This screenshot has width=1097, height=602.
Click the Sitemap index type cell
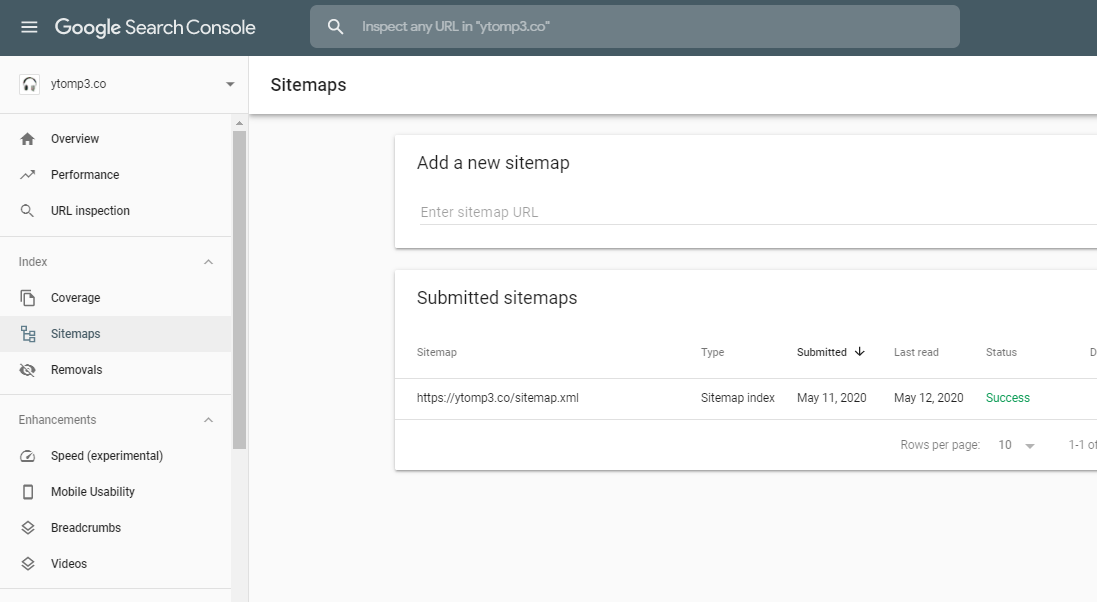point(737,398)
